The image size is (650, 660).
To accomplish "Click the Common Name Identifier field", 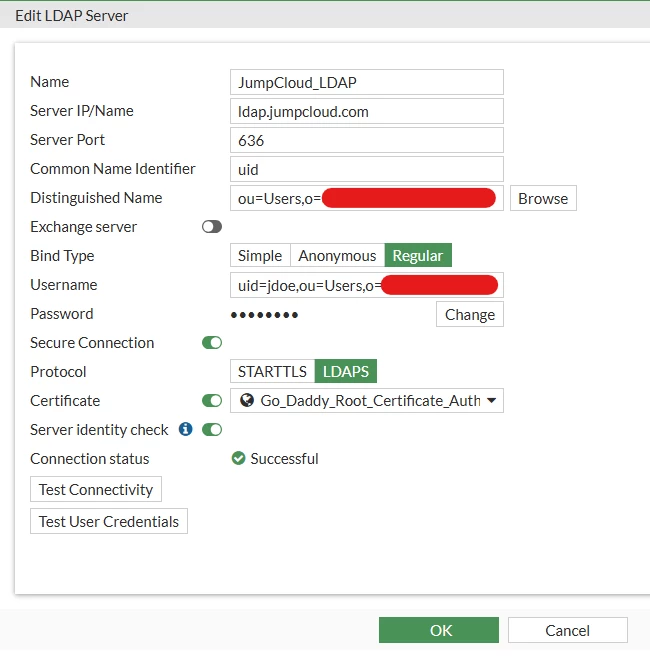I will tap(367, 169).
